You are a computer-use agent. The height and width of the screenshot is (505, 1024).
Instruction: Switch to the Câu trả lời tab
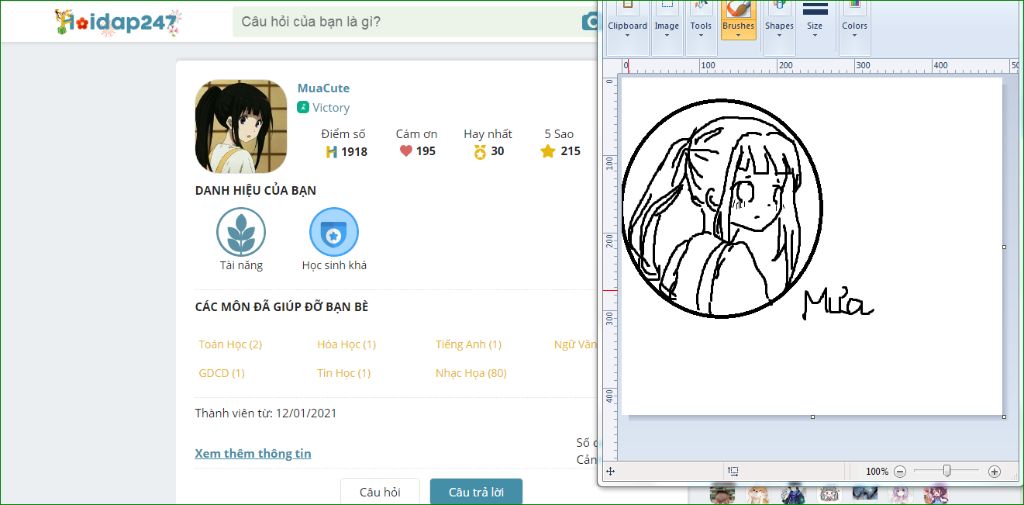tap(476, 492)
